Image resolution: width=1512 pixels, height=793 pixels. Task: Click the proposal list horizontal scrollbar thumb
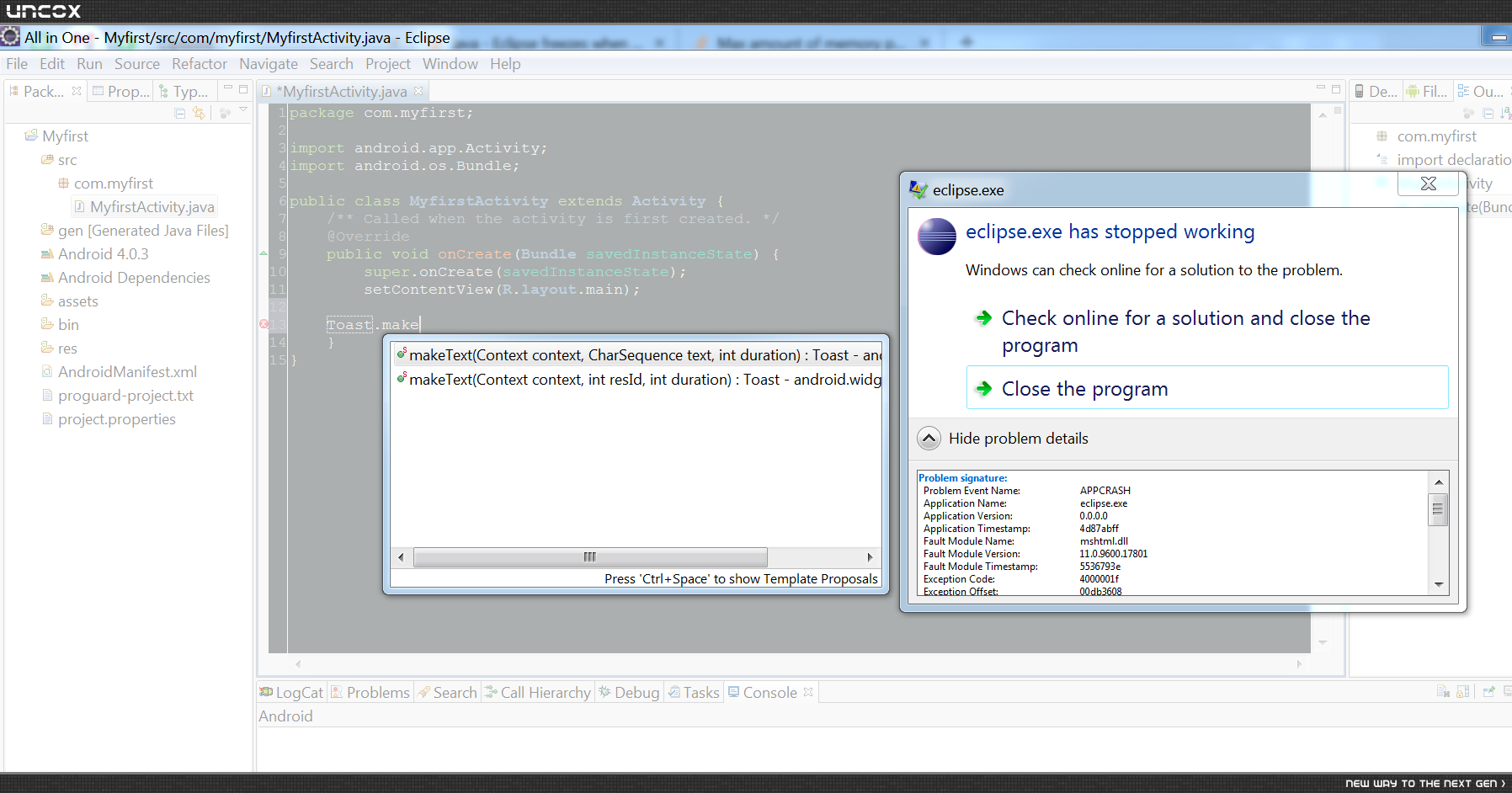tap(590, 557)
